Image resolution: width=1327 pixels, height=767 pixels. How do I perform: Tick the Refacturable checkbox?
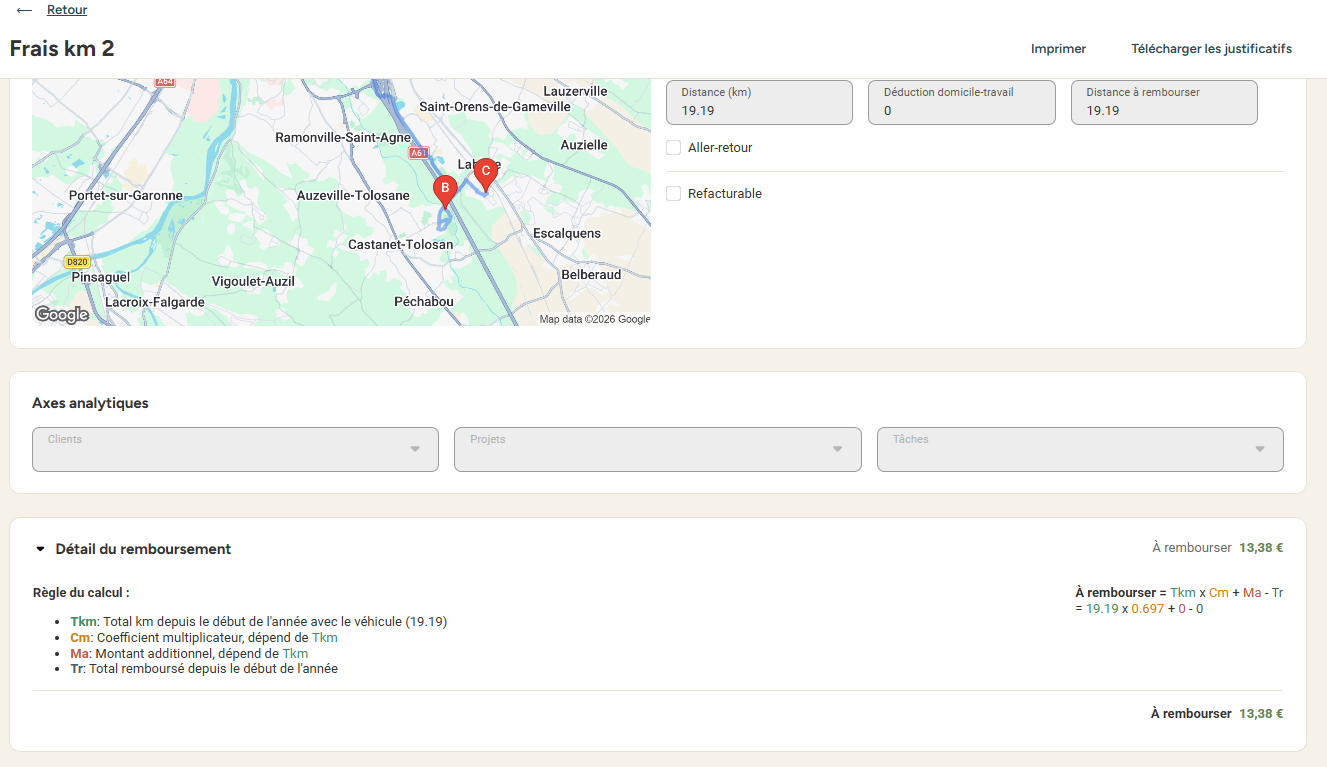[x=674, y=194]
